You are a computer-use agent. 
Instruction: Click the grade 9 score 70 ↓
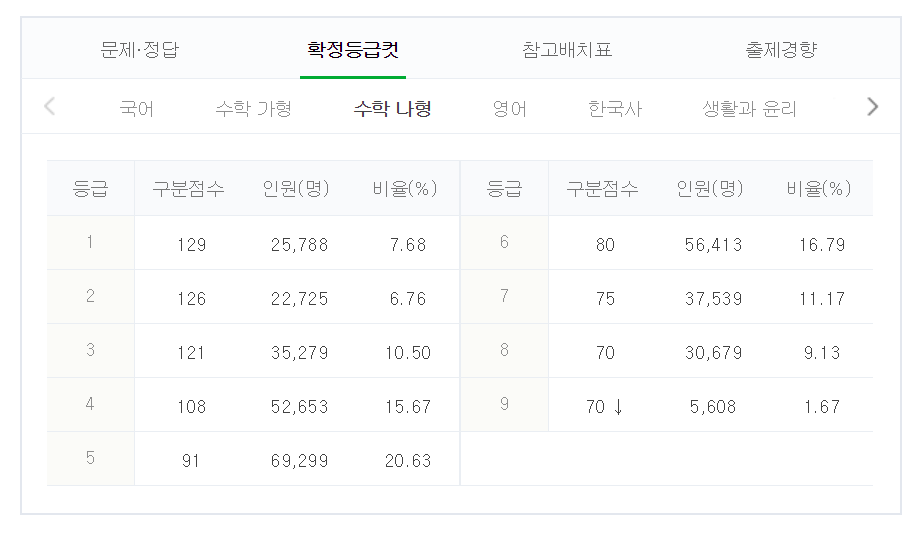[x=605, y=407]
